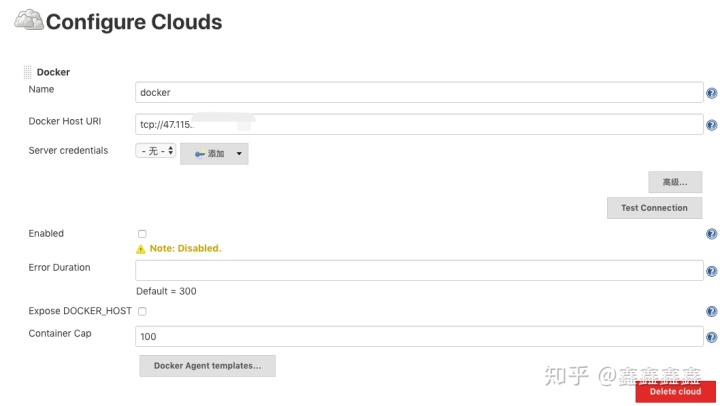
Task: Open help for the Name field
Action: click(x=711, y=93)
